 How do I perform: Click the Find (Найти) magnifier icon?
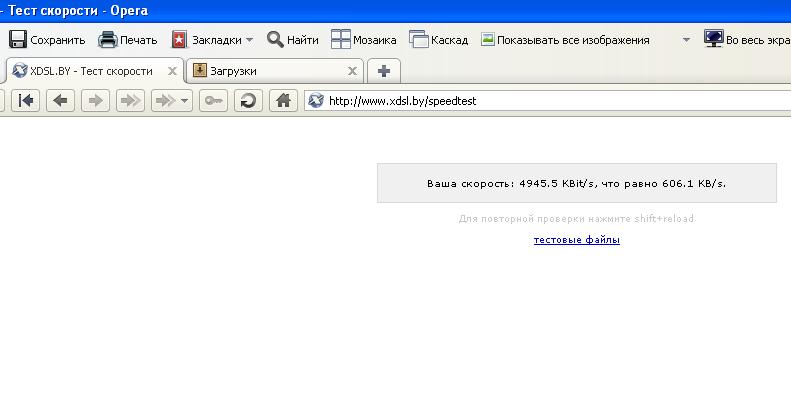[275, 39]
